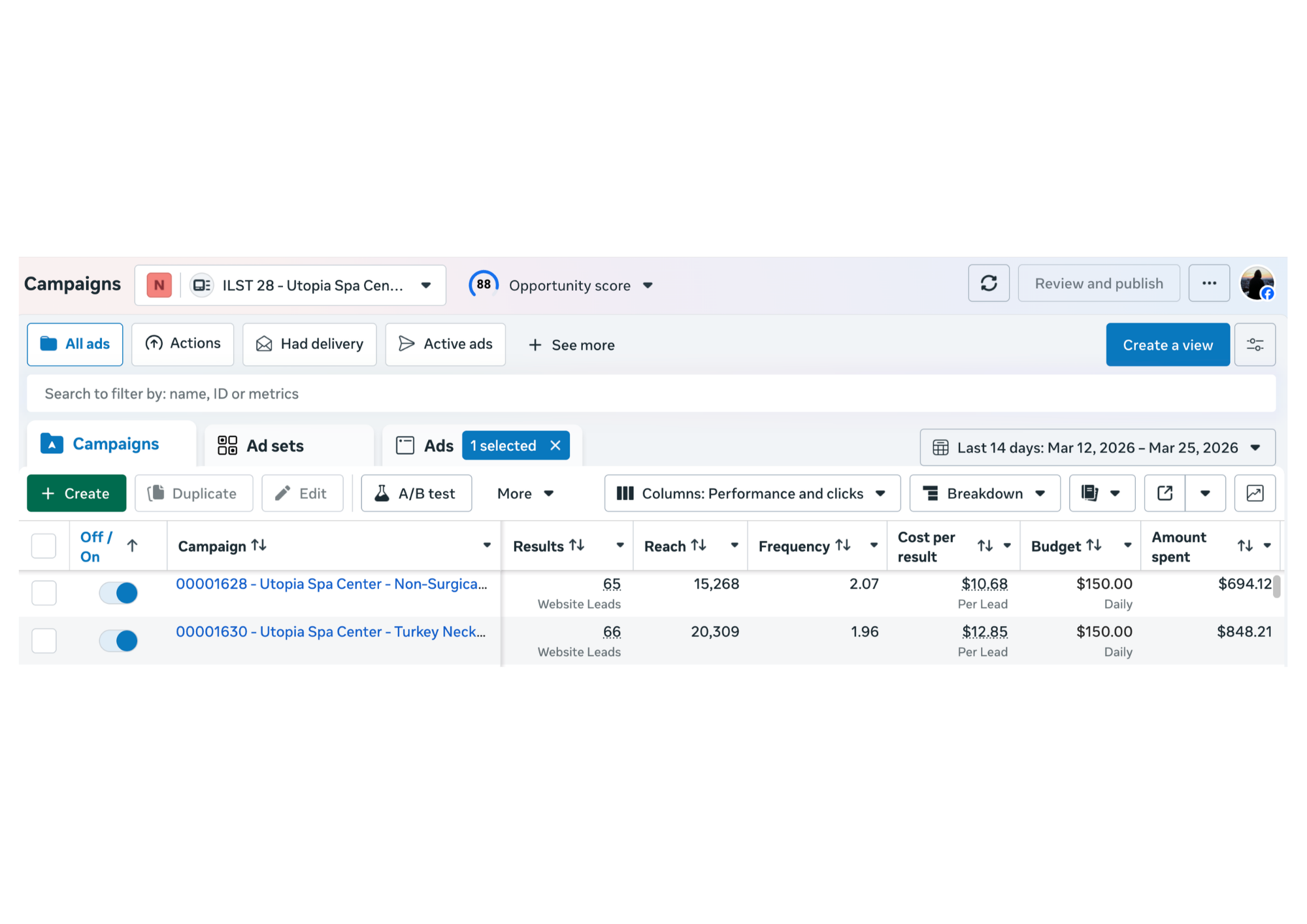Open the date range Last 14 days dropdown
The image size is (1307, 924).
[1097, 448]
